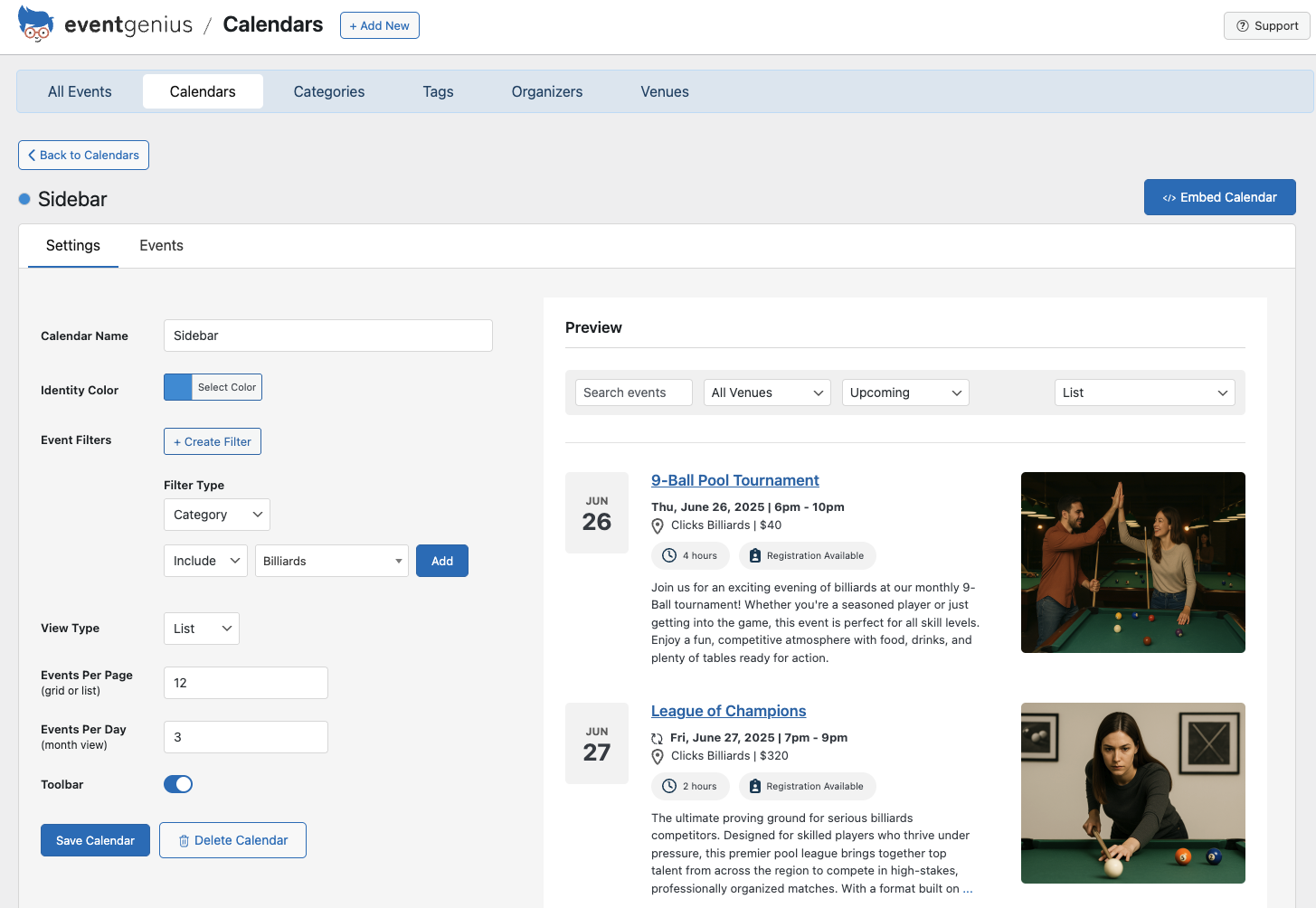Viewport: 1316px width, 908px height.
Task: Click the Calendar Name input field
Action: [x=328, y=336]
